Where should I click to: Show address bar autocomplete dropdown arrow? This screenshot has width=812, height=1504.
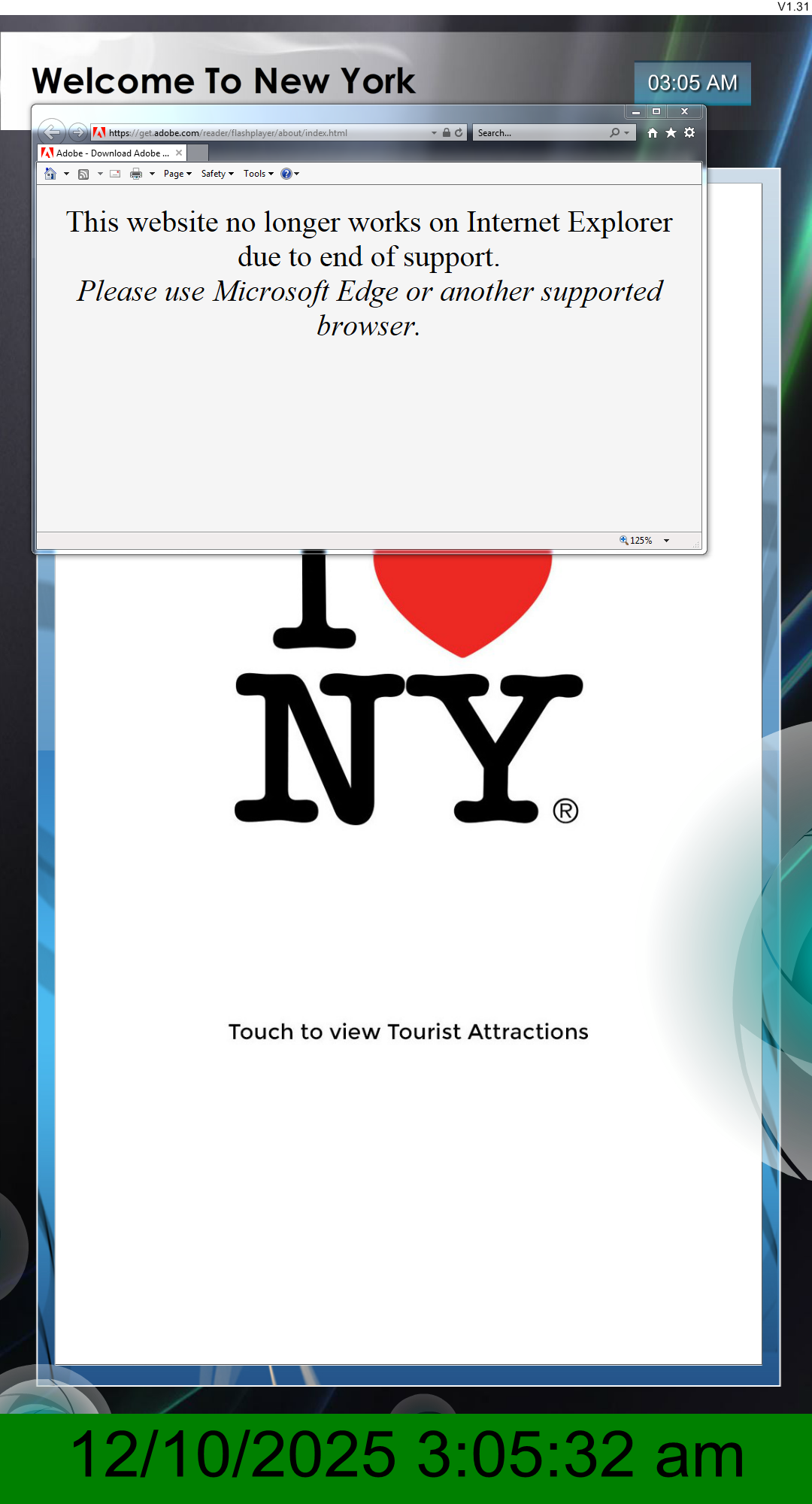tap(434, 132)
